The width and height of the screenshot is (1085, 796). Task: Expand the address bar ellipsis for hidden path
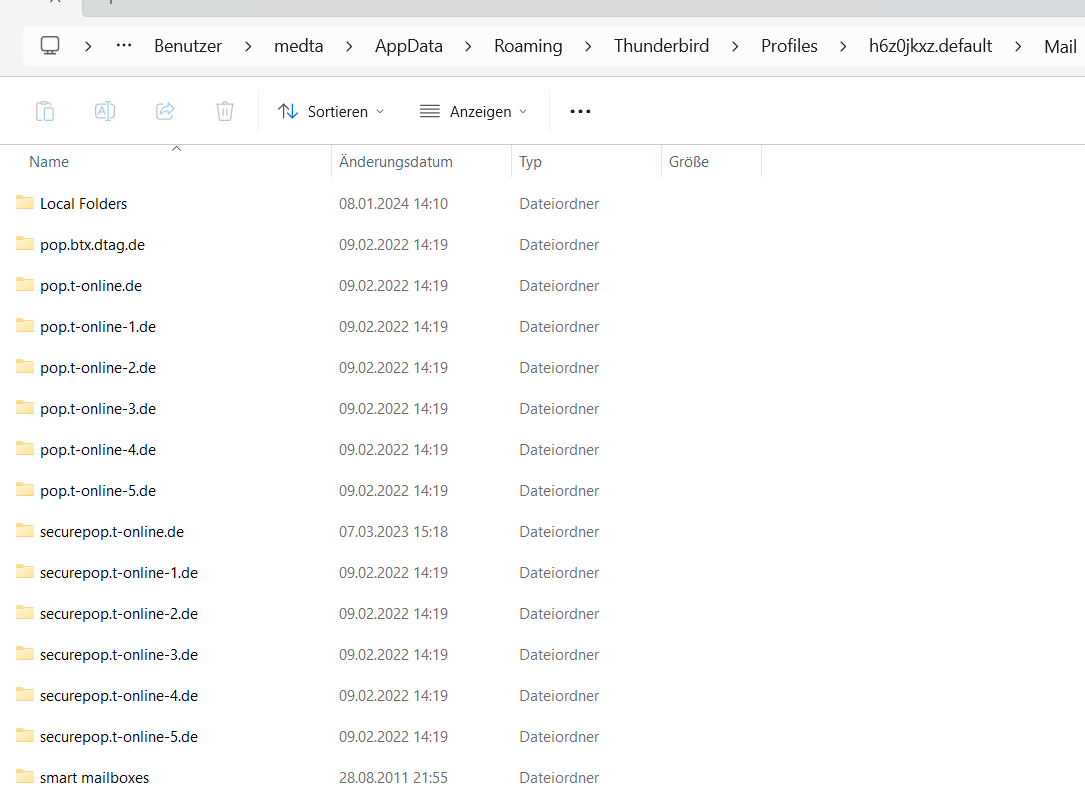point(124,46)
